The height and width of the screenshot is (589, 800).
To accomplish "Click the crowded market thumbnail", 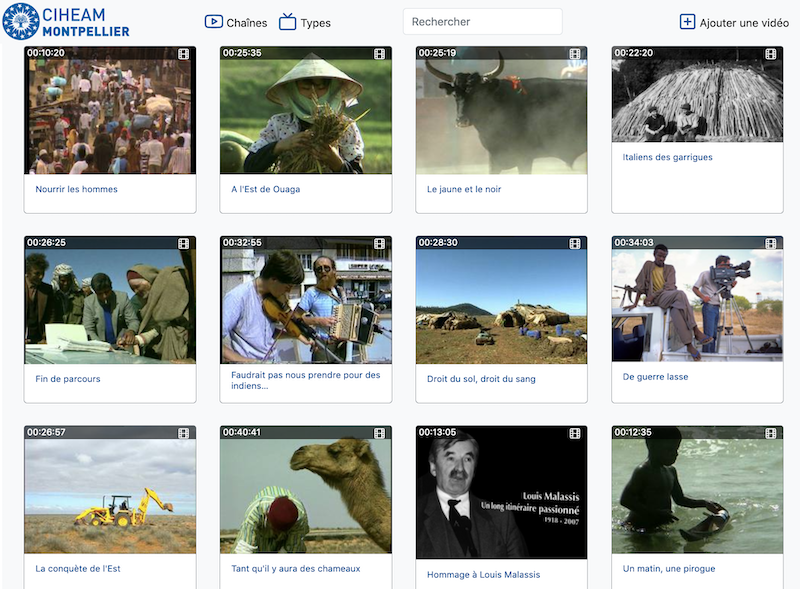I will [x=110, y=110].
